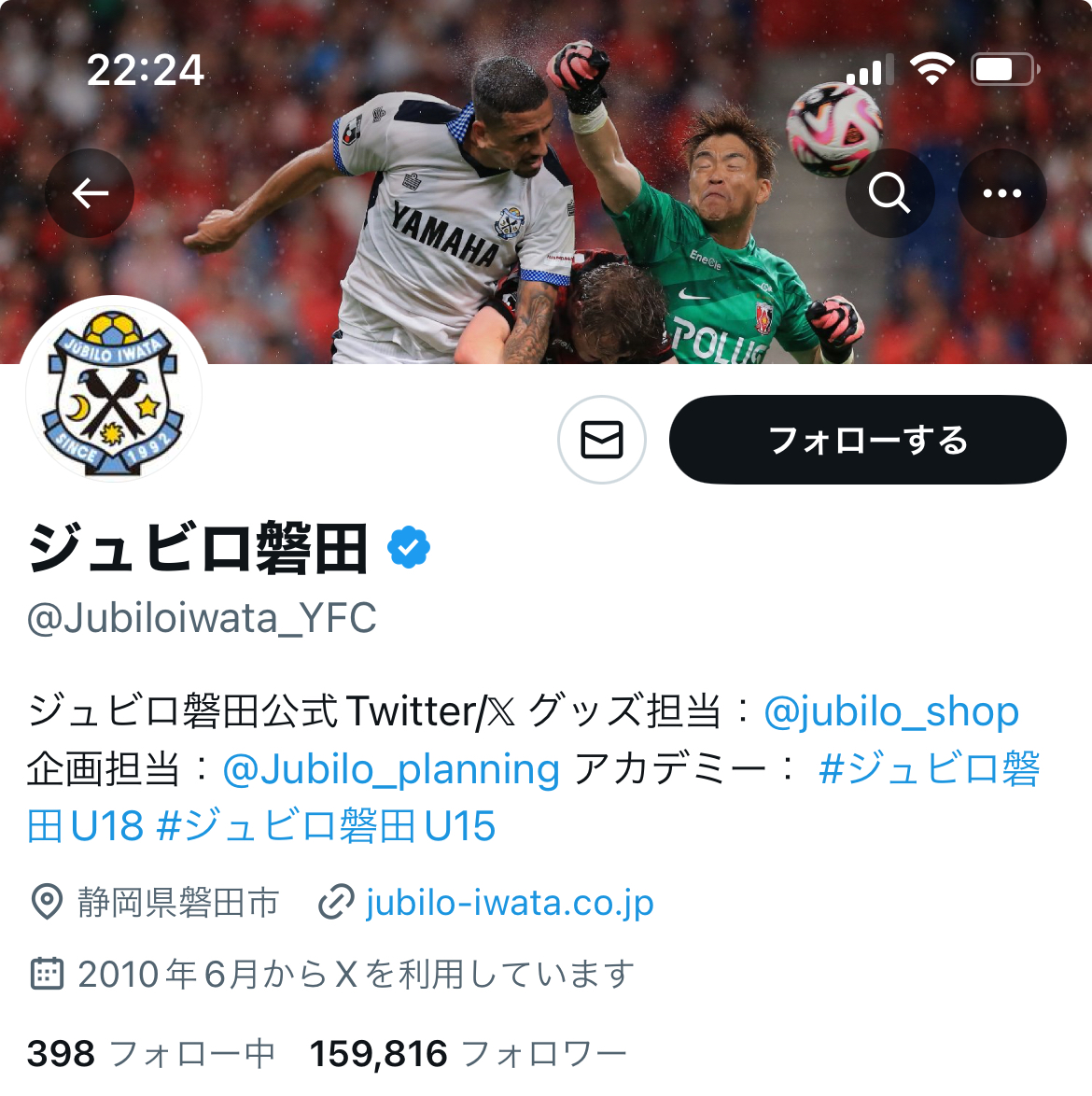Click the blue verified checkmark badge

[x=409, y=547]
